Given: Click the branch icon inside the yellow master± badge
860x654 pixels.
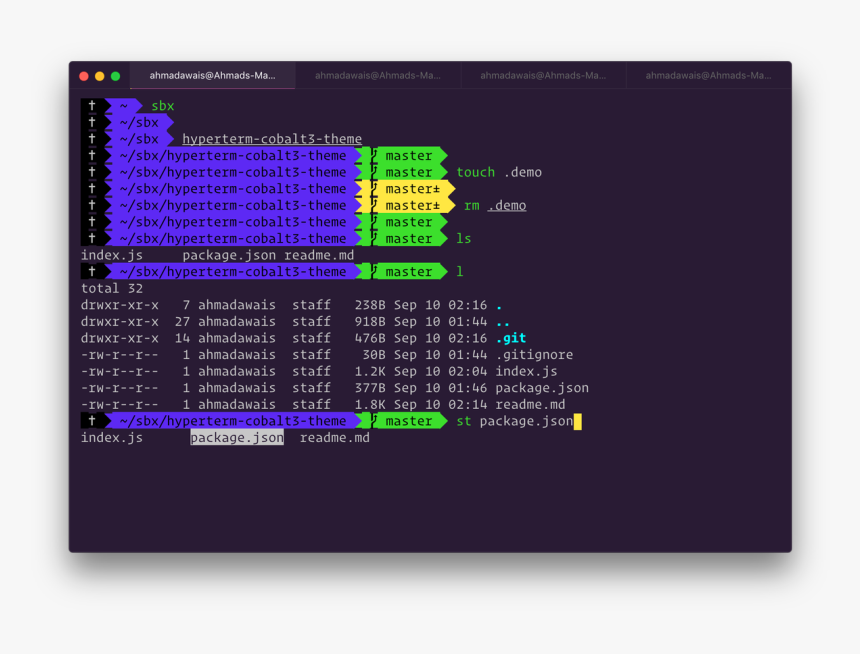Looking at the screenshot, I should click(372, 188).
